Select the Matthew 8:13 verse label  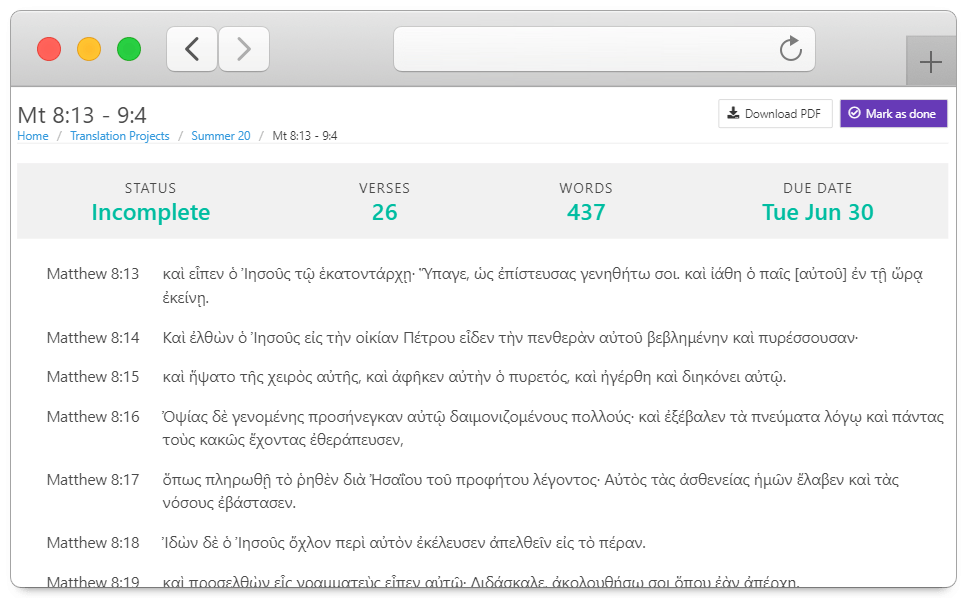click(93, 272)
